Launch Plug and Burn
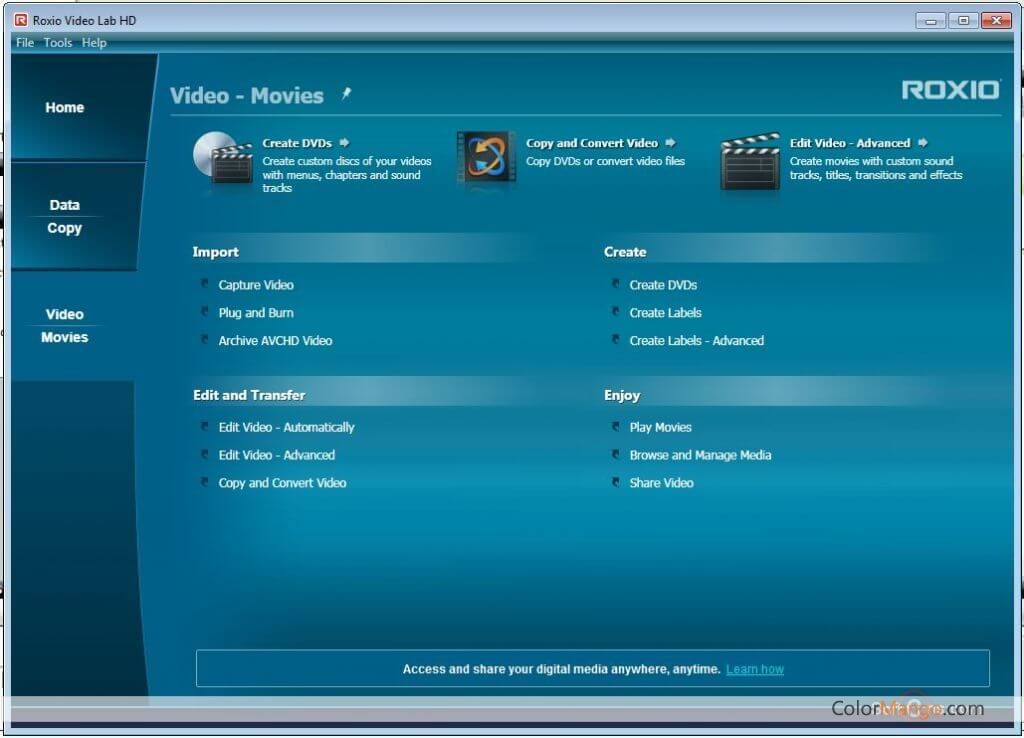 pyautogui.click(x=256, y=313)
